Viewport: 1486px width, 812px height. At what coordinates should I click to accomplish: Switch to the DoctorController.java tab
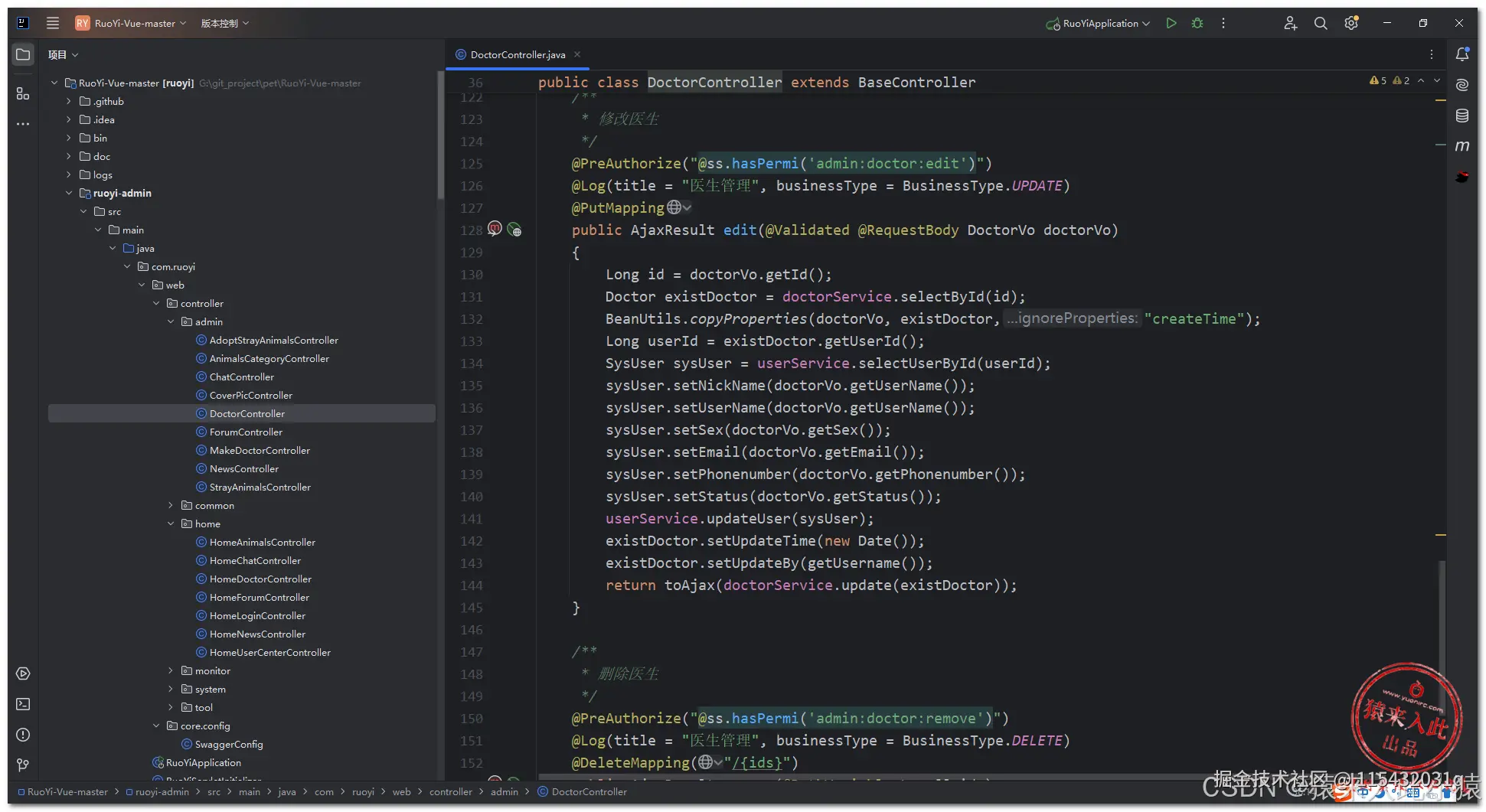518,54
